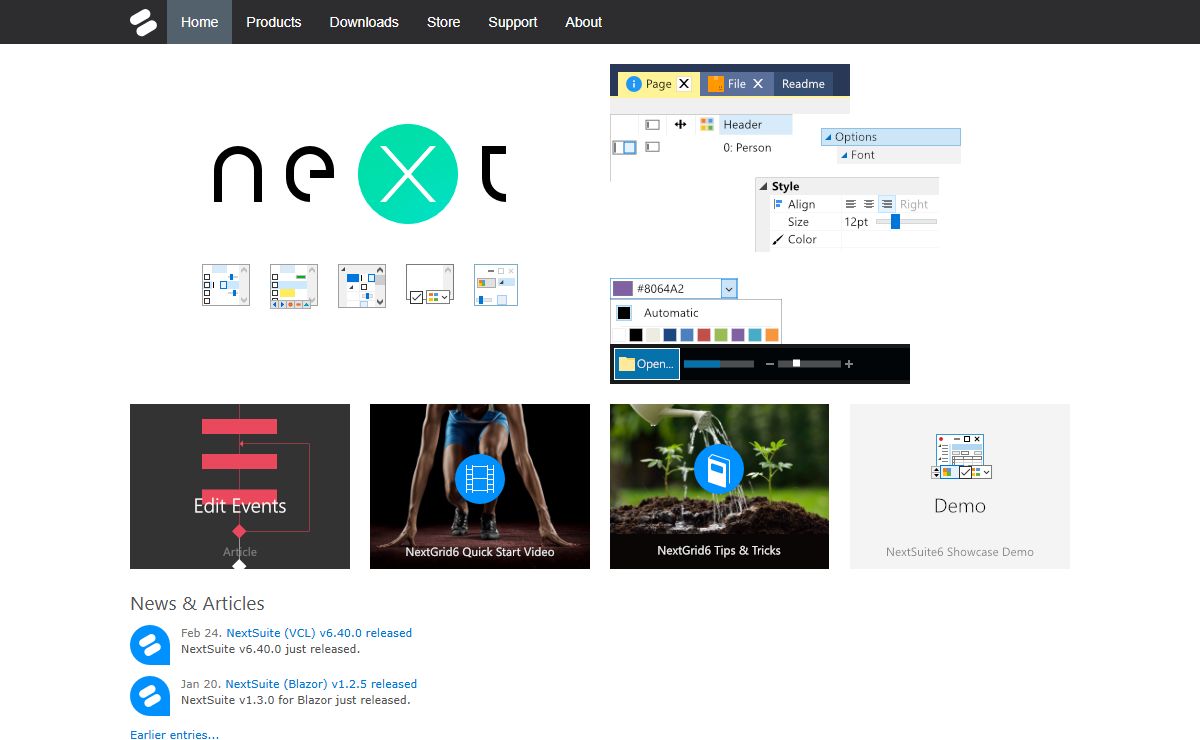The height and width of the screenshot is (740, 1200).
Task: Pick the orange color swatch in the palette
Action: click(772, 335)
